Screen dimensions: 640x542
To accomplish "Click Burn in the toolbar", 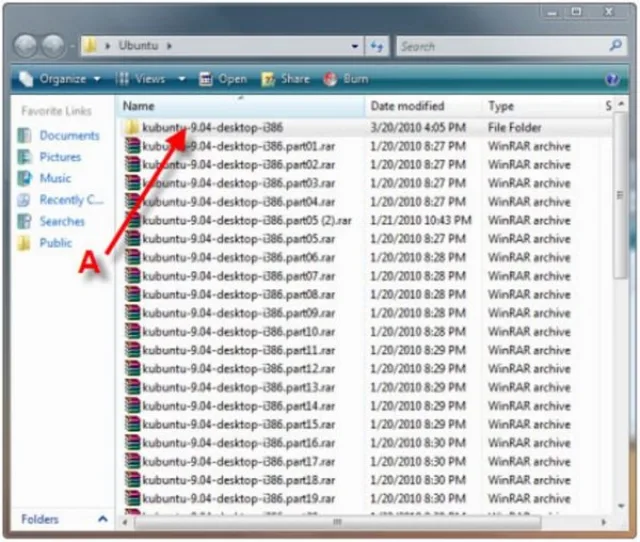I will point(346,79).
